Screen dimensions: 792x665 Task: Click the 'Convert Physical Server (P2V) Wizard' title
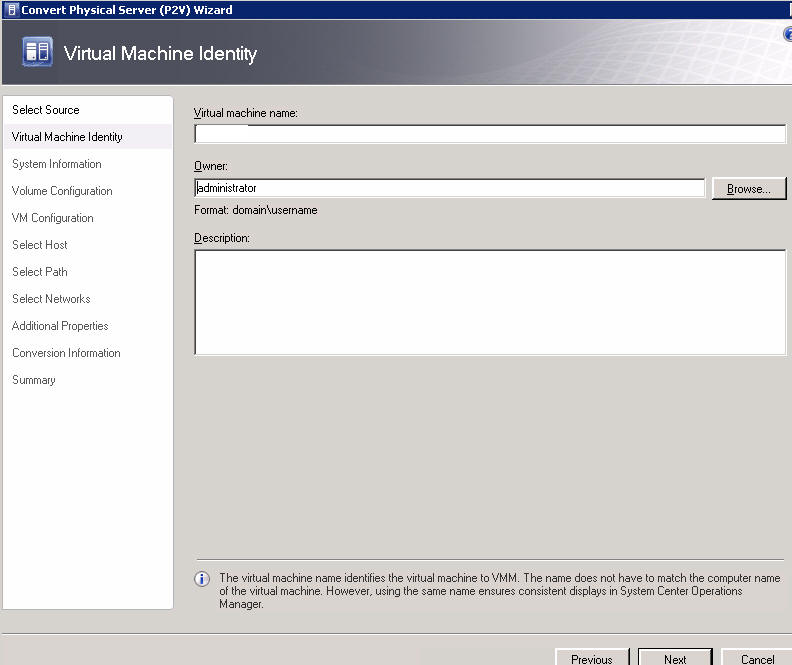pyautogui.click(x=127, y=10)
